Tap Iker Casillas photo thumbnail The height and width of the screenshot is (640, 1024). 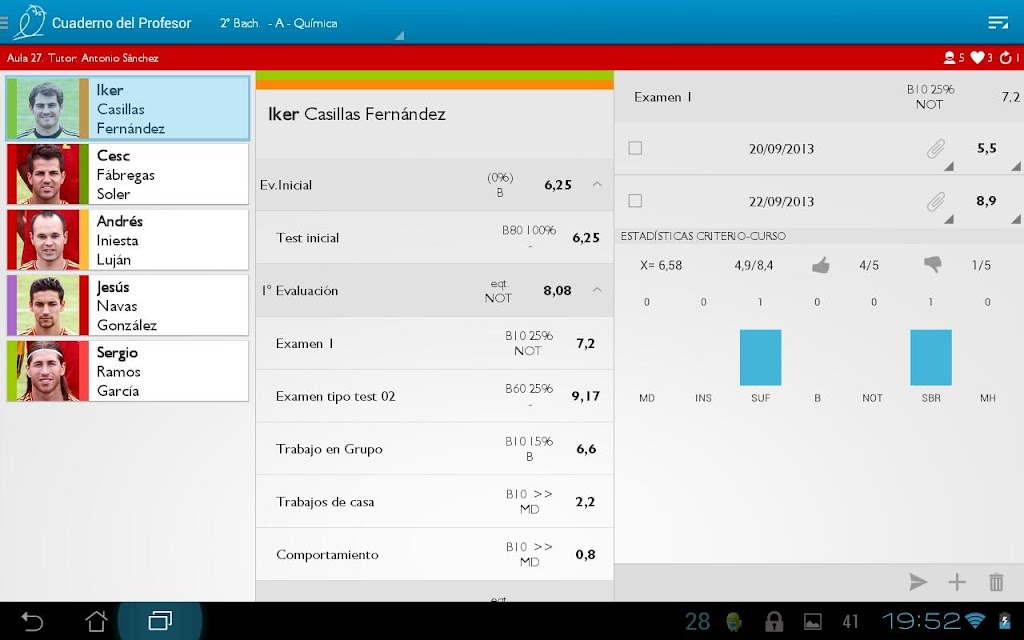point(48,108)
